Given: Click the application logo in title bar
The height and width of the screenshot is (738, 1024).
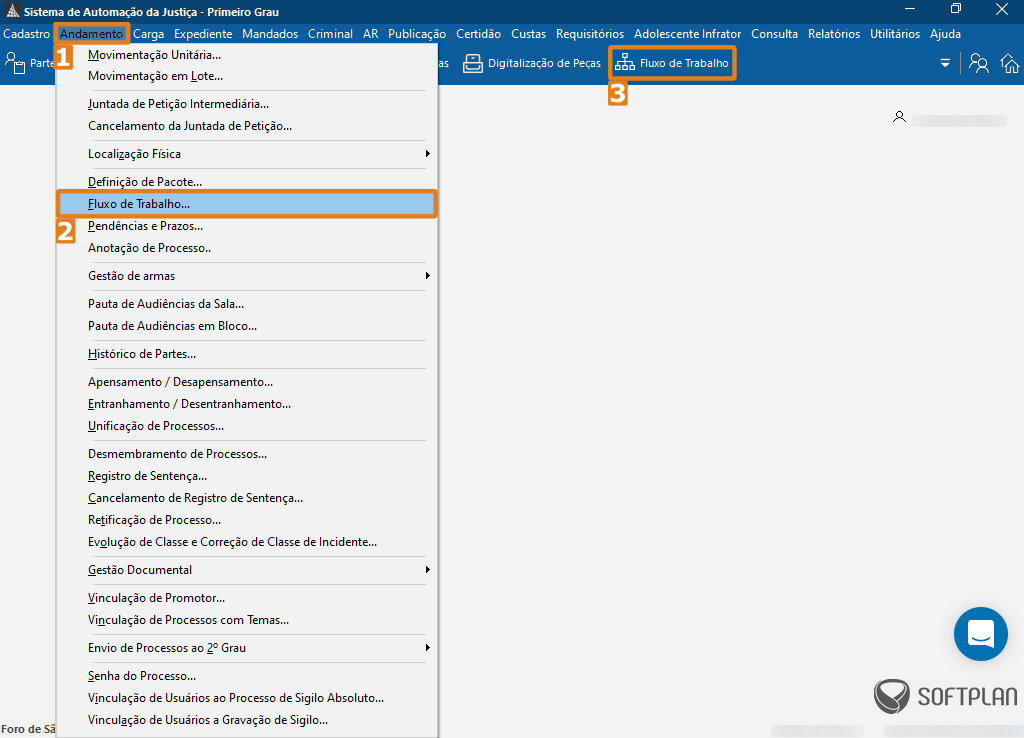Looking at the screenshot, I should pos(12,11).
